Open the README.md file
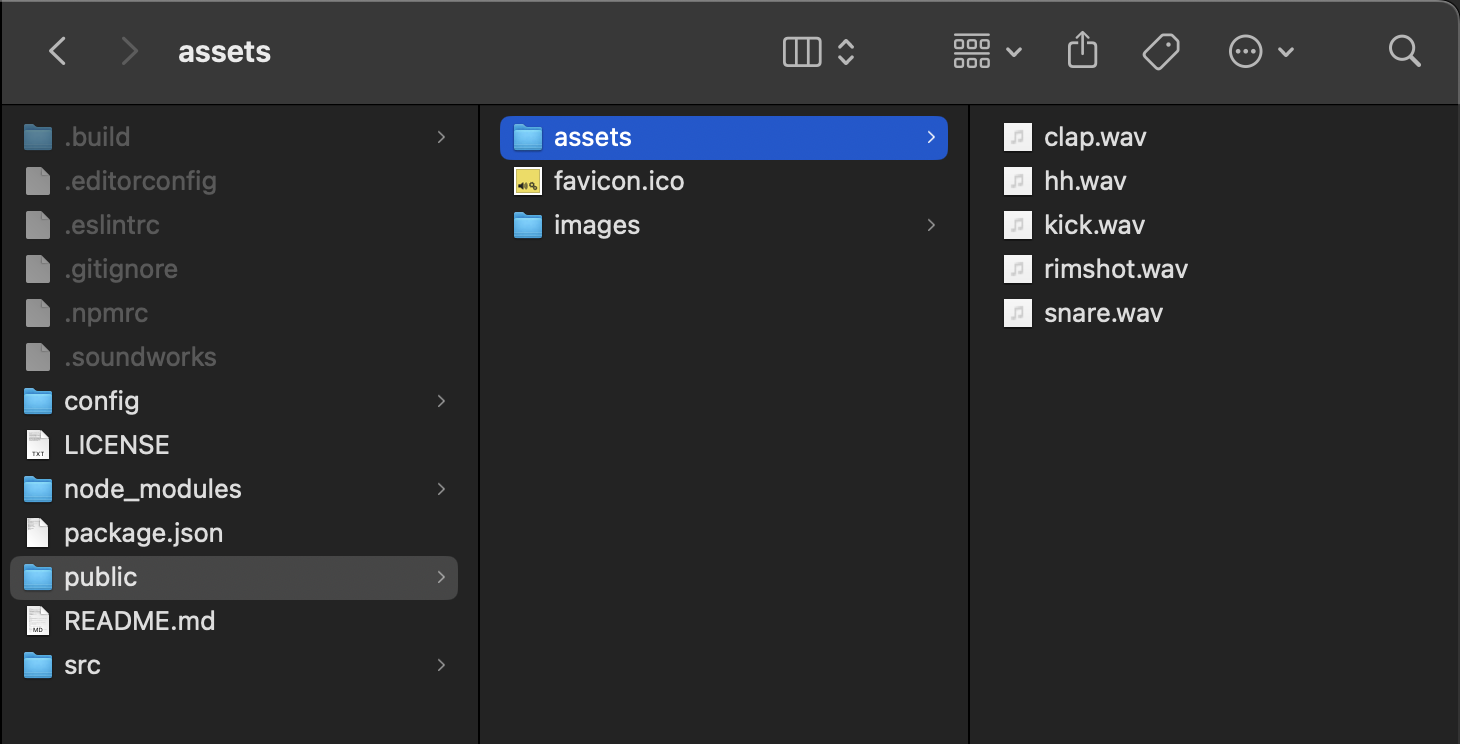The width and height of the screenshot is (1460, 744). tap(140, 621)
